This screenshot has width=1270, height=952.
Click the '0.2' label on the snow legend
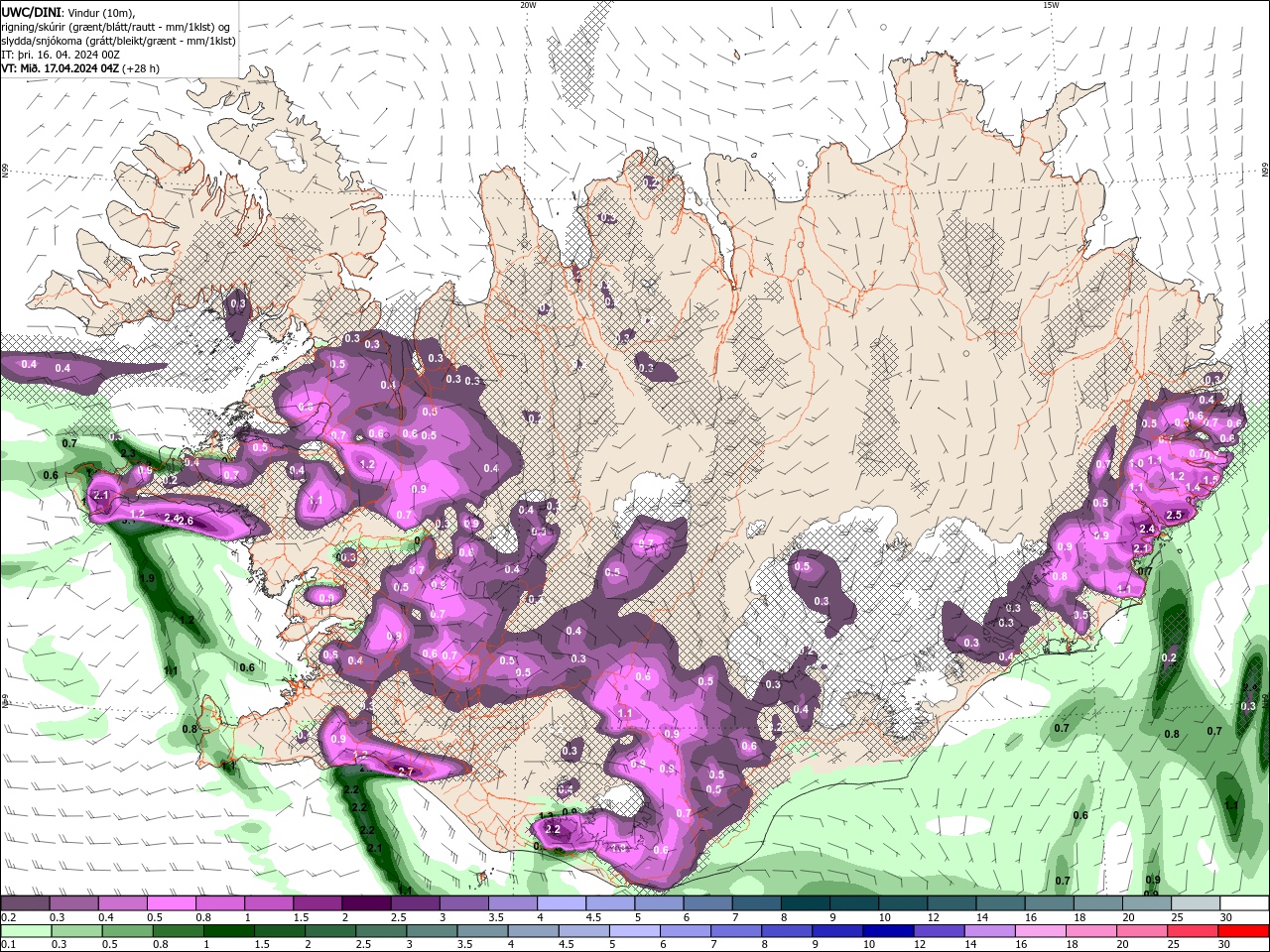click(7, 917)
